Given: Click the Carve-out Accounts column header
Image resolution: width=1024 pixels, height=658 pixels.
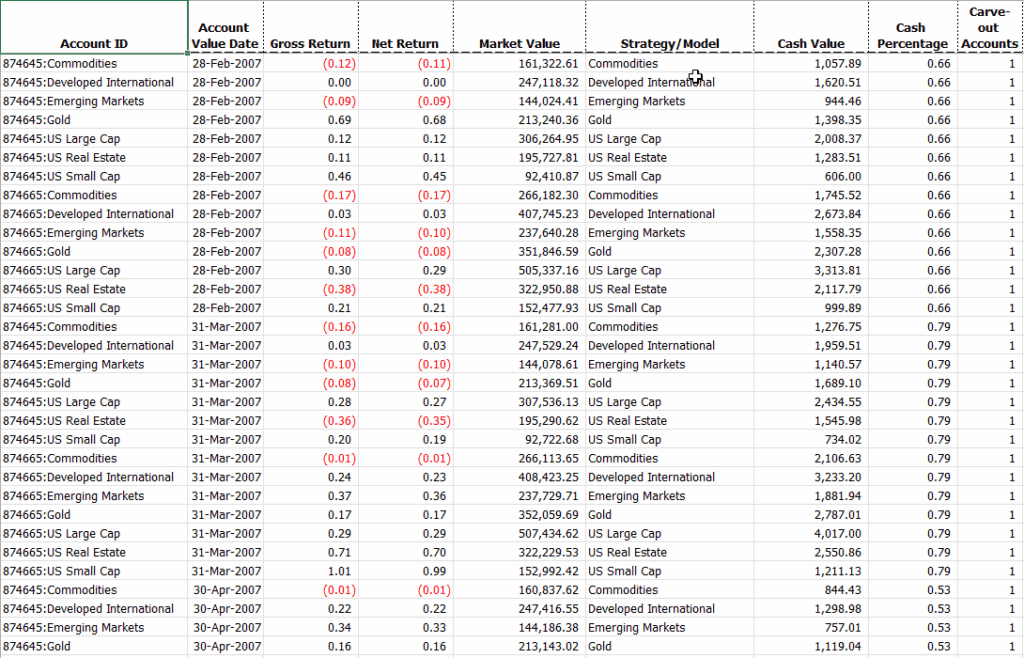Looking at the screenshot, I should 989,27.
